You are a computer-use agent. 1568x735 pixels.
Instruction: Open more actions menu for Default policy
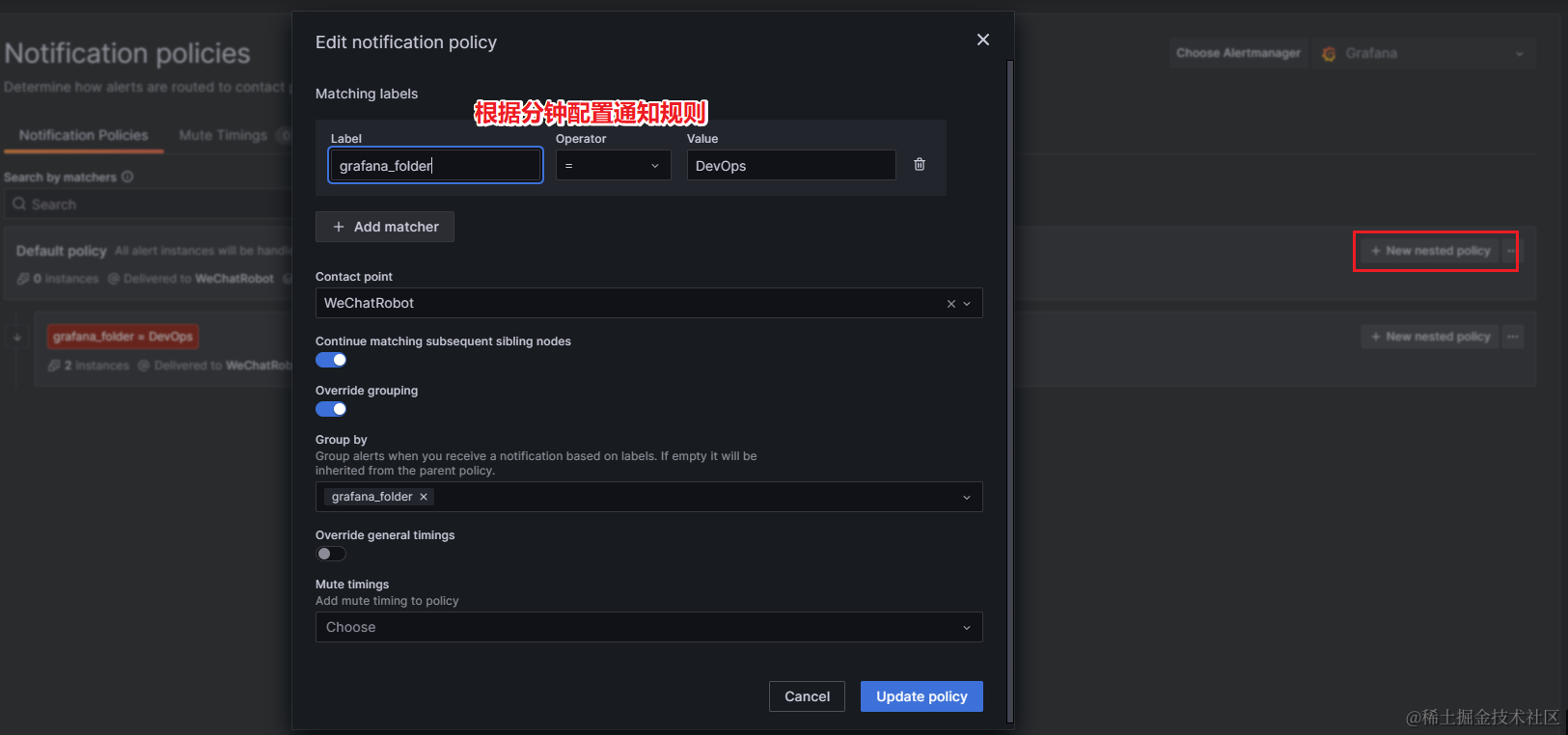(x=1511, y=251)
